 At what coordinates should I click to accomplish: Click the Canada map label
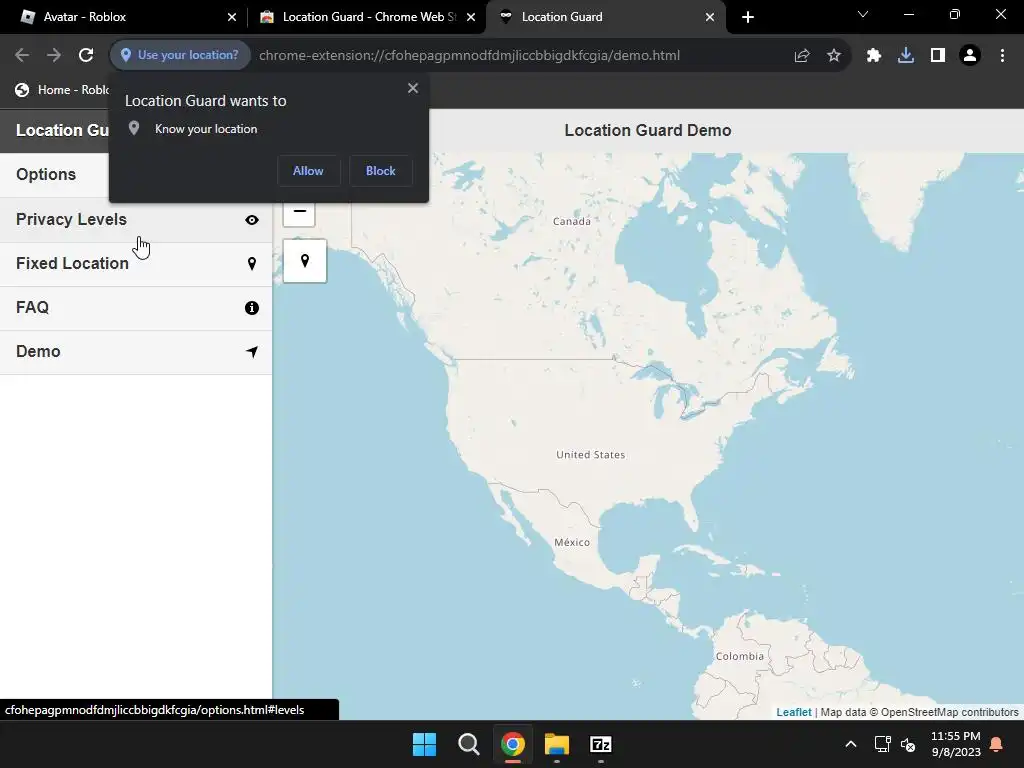(571, 221)
